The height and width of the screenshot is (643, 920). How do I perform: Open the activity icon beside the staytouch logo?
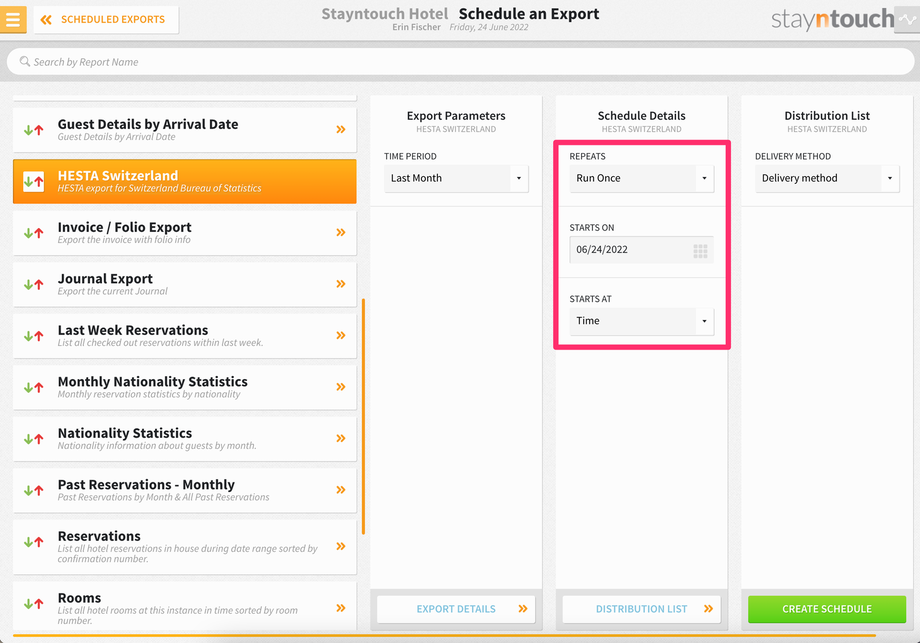[x=907, y=19]
